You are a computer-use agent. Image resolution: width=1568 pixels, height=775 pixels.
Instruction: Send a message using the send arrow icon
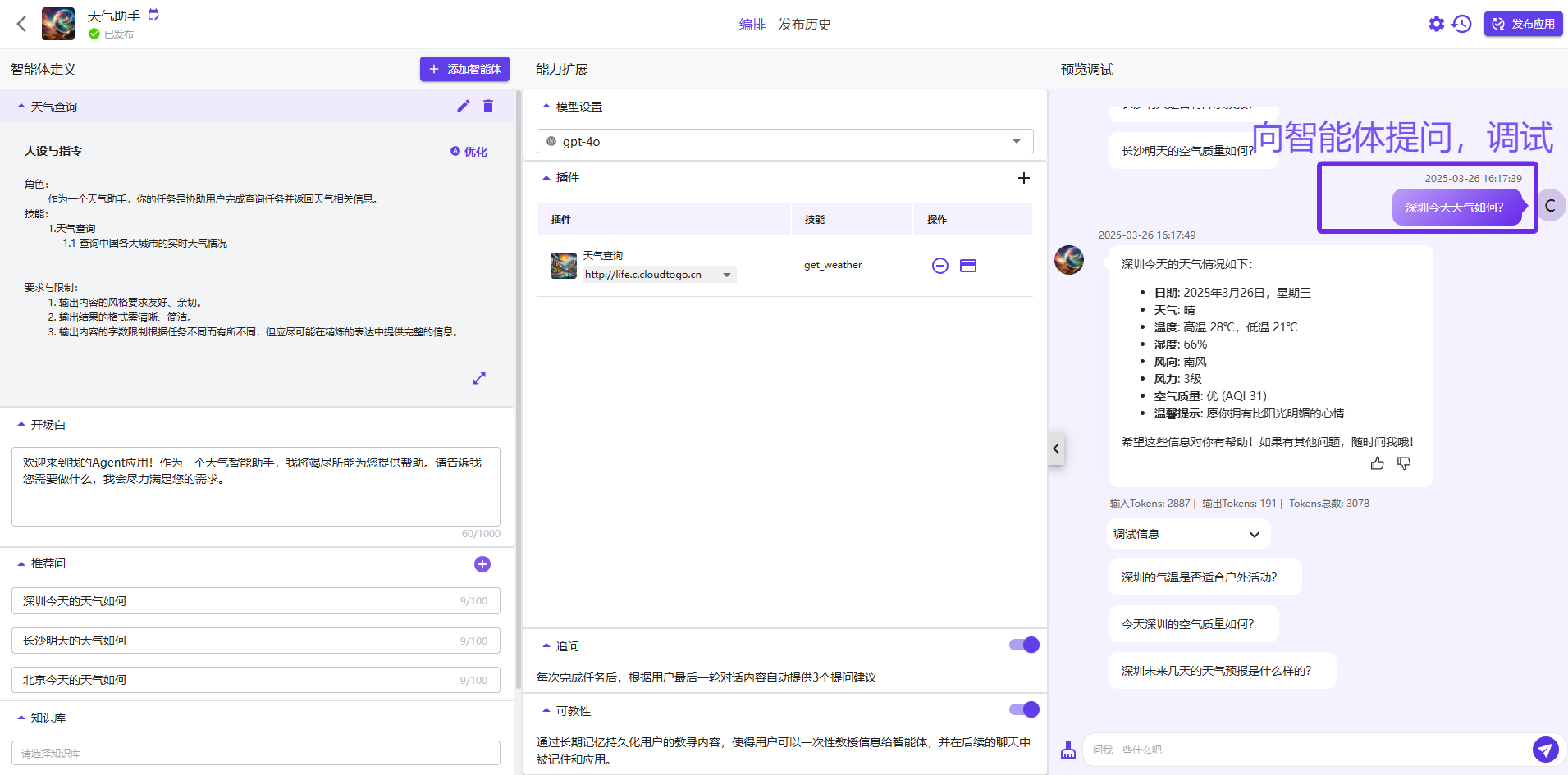[x=1546, y=750]
